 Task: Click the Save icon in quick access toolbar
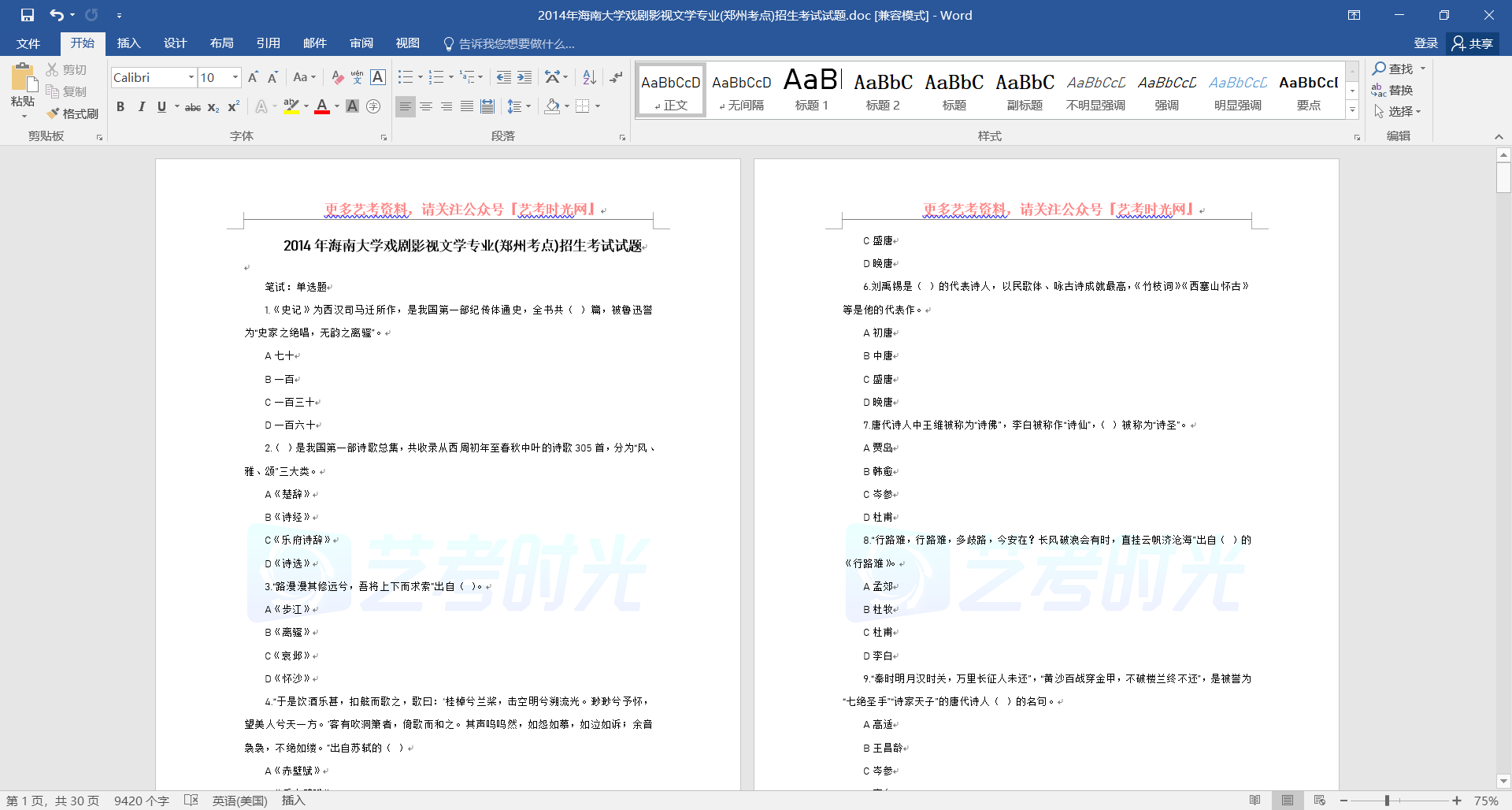28,15
